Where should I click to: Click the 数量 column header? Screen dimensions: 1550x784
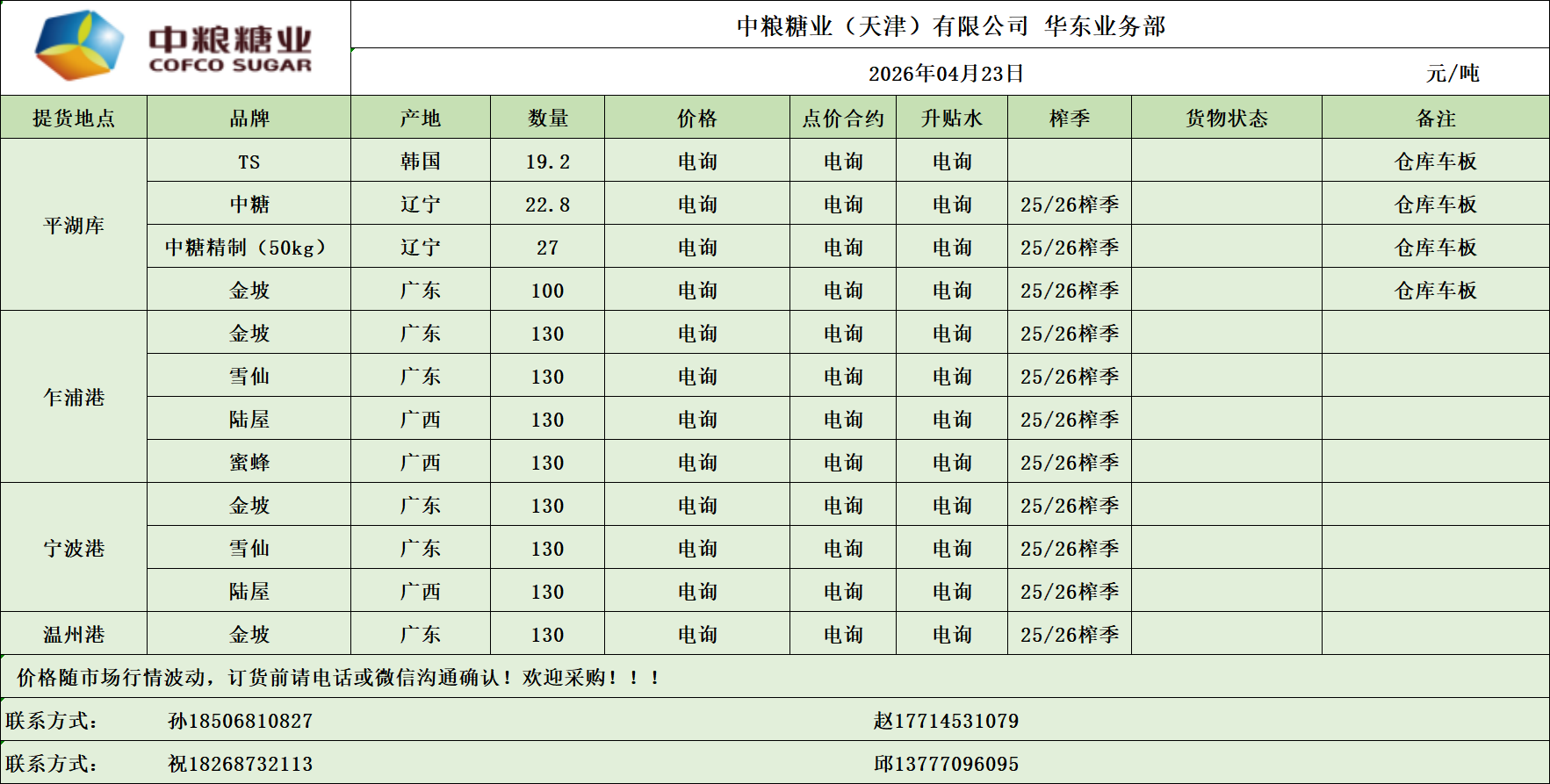(548, 119)
